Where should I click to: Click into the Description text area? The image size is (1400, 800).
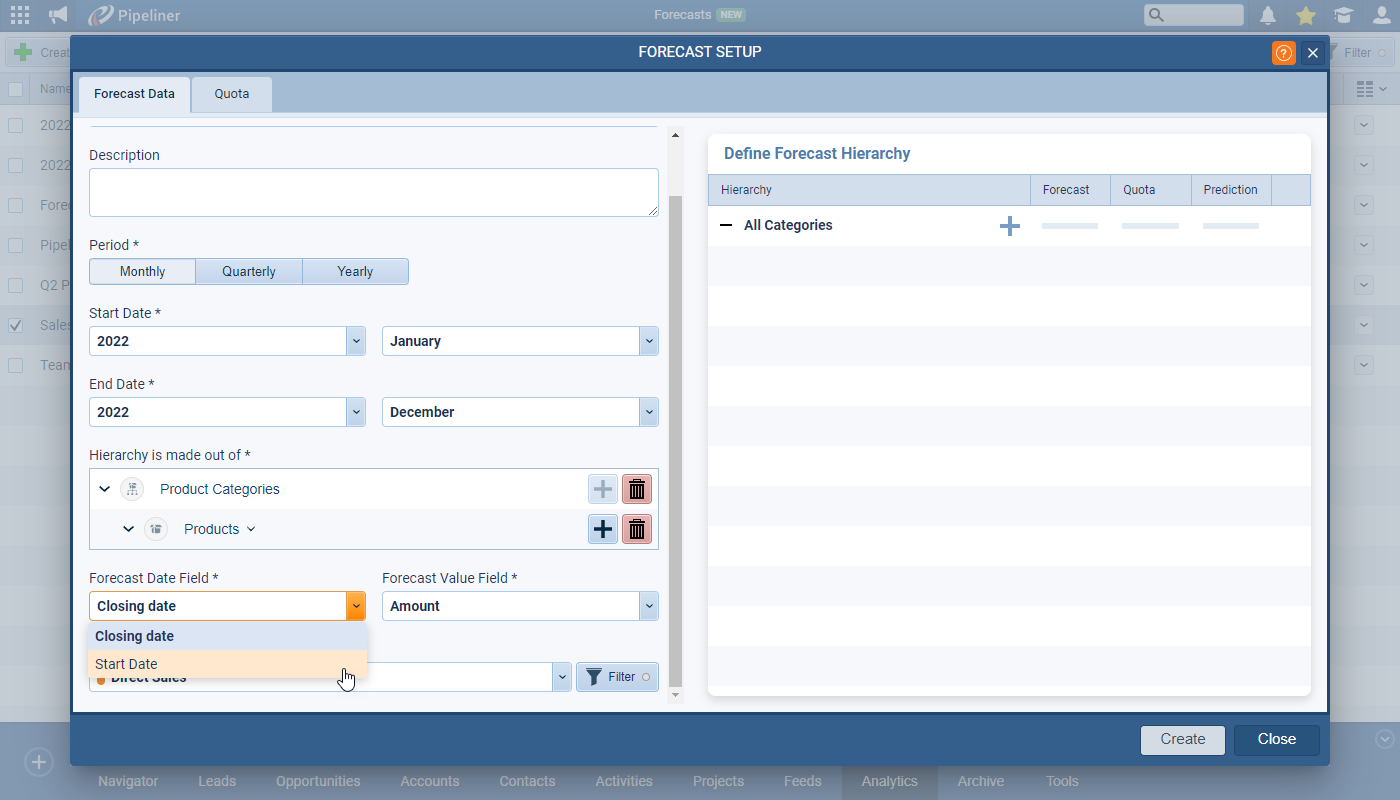pos(373,192)
